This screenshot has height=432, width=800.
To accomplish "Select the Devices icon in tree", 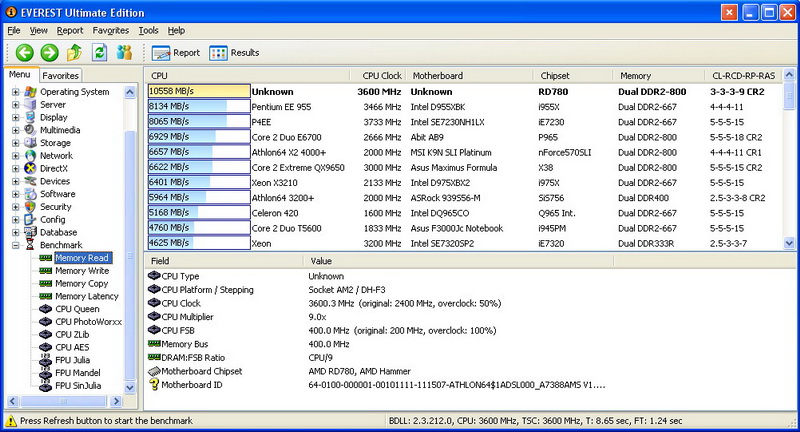I will 31,181.
